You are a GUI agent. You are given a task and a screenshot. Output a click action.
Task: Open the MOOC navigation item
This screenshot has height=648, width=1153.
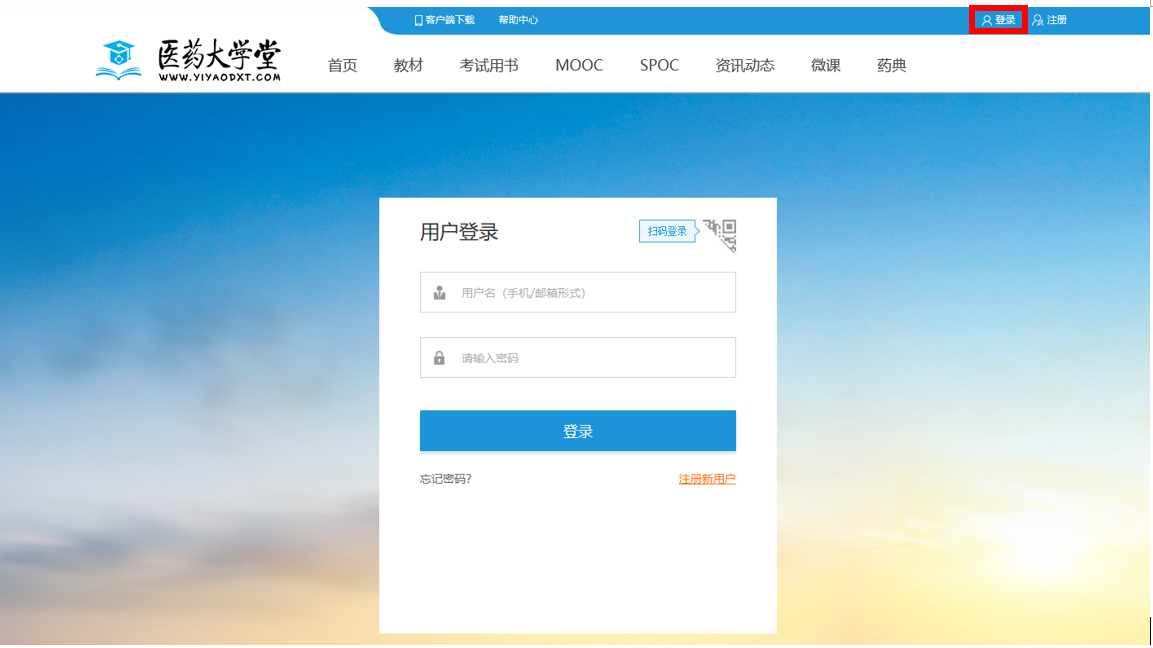tap(579, 66)
